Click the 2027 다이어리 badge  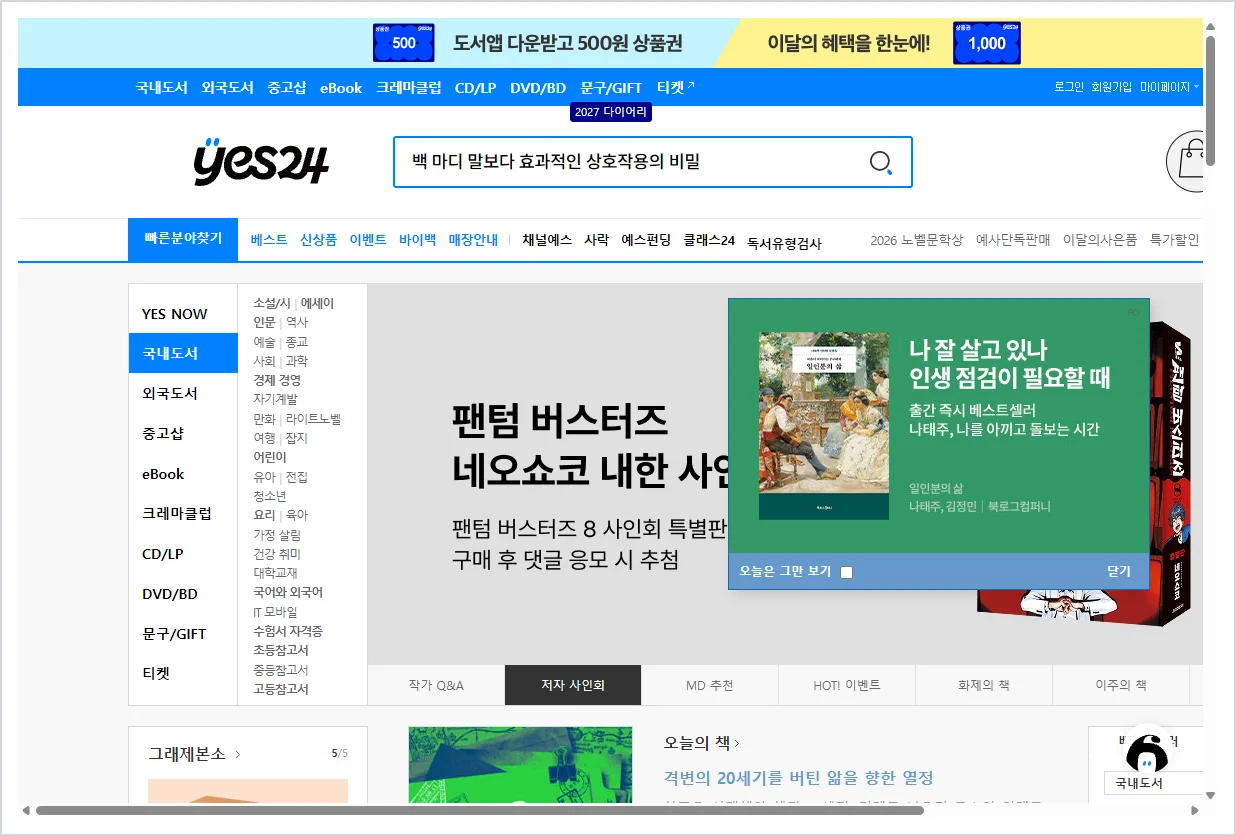point(611,112)
